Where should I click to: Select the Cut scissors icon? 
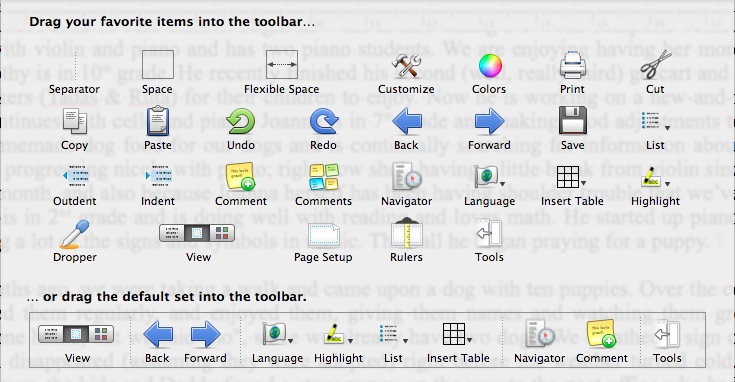coord(655,65)
